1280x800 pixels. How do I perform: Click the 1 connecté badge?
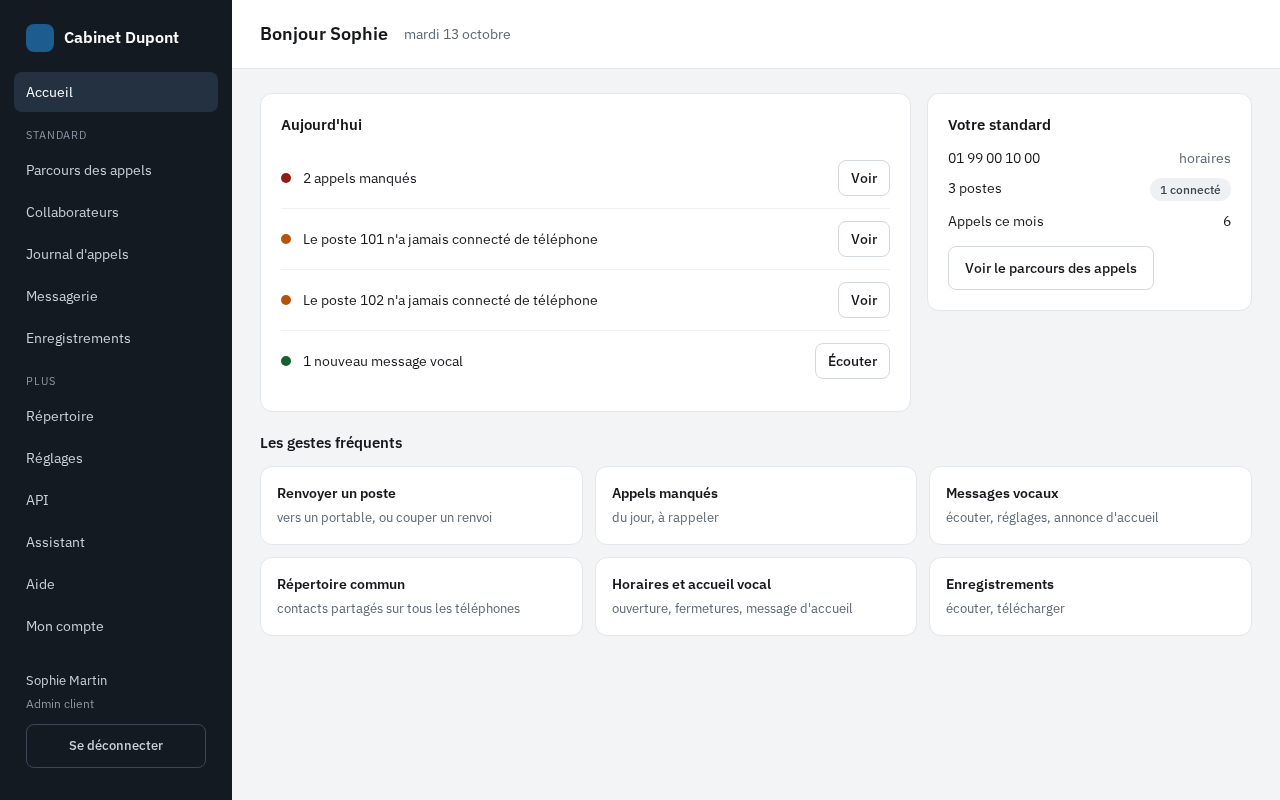pos(1190,190)
